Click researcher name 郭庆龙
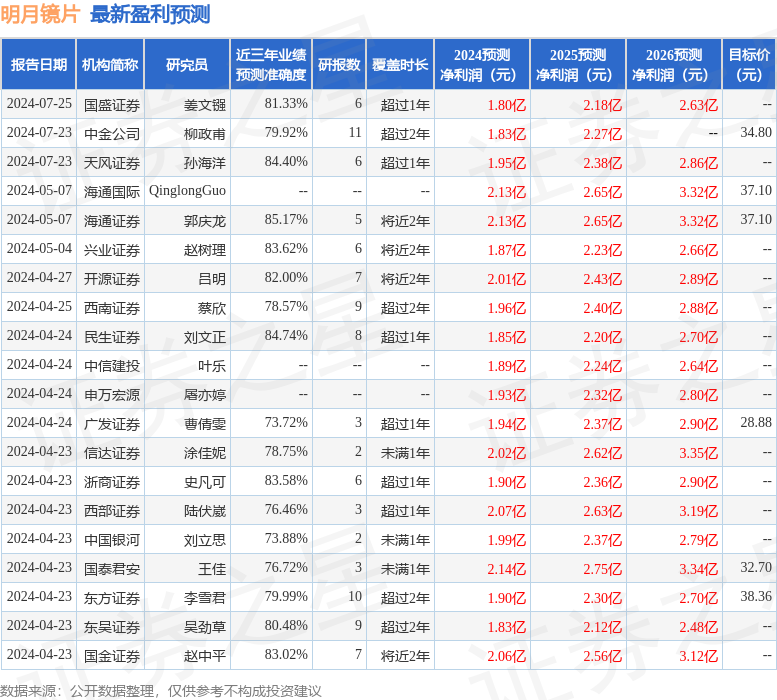Image resolution: width=777 pixels, height=700 pixels. [205, 221]
